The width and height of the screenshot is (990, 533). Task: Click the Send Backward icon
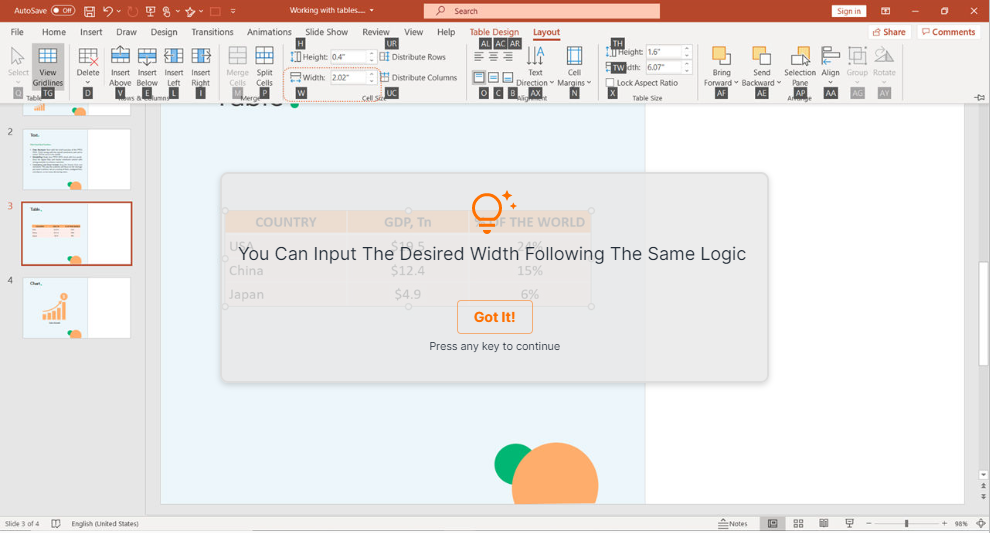click(761, 57)
